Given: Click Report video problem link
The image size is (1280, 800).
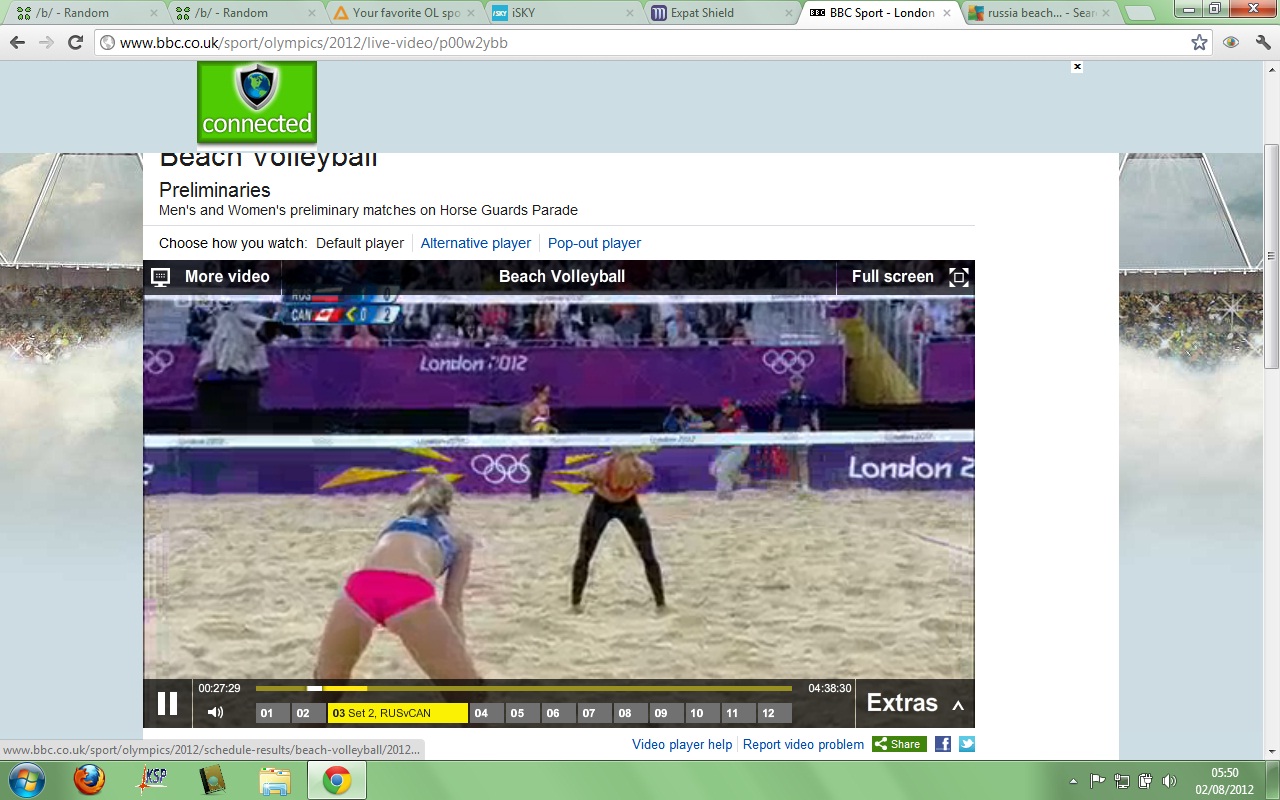Looking at the screenshot, I should [x=803, y=744].
